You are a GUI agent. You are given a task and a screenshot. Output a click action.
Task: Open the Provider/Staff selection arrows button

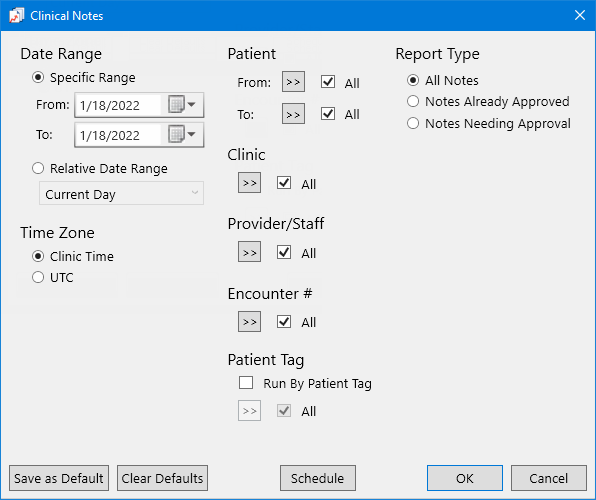point(249,252)
